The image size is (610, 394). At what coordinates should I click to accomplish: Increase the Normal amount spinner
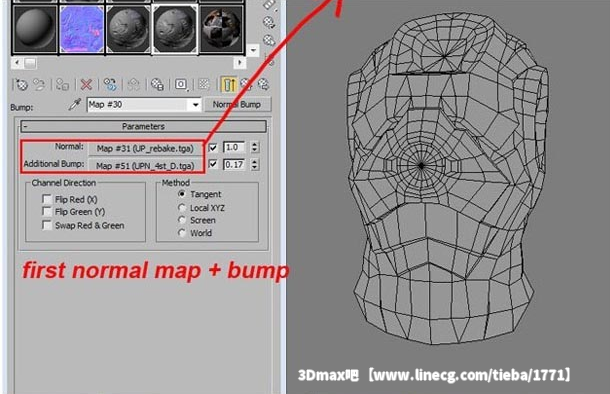pos(255,144)
